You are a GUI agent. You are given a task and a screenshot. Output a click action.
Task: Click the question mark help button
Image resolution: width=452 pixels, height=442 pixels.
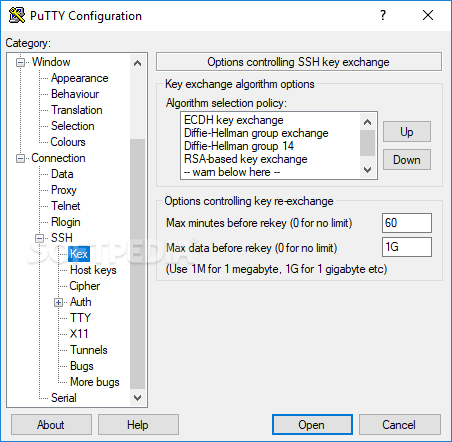point(383,15)
